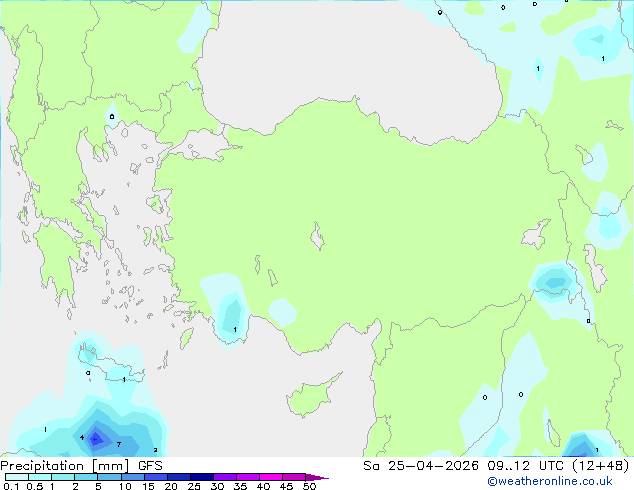The height and width of the screenshot is (490, 634).
Task: Click legend scale label "20"
Action: (x=171, y=486)
